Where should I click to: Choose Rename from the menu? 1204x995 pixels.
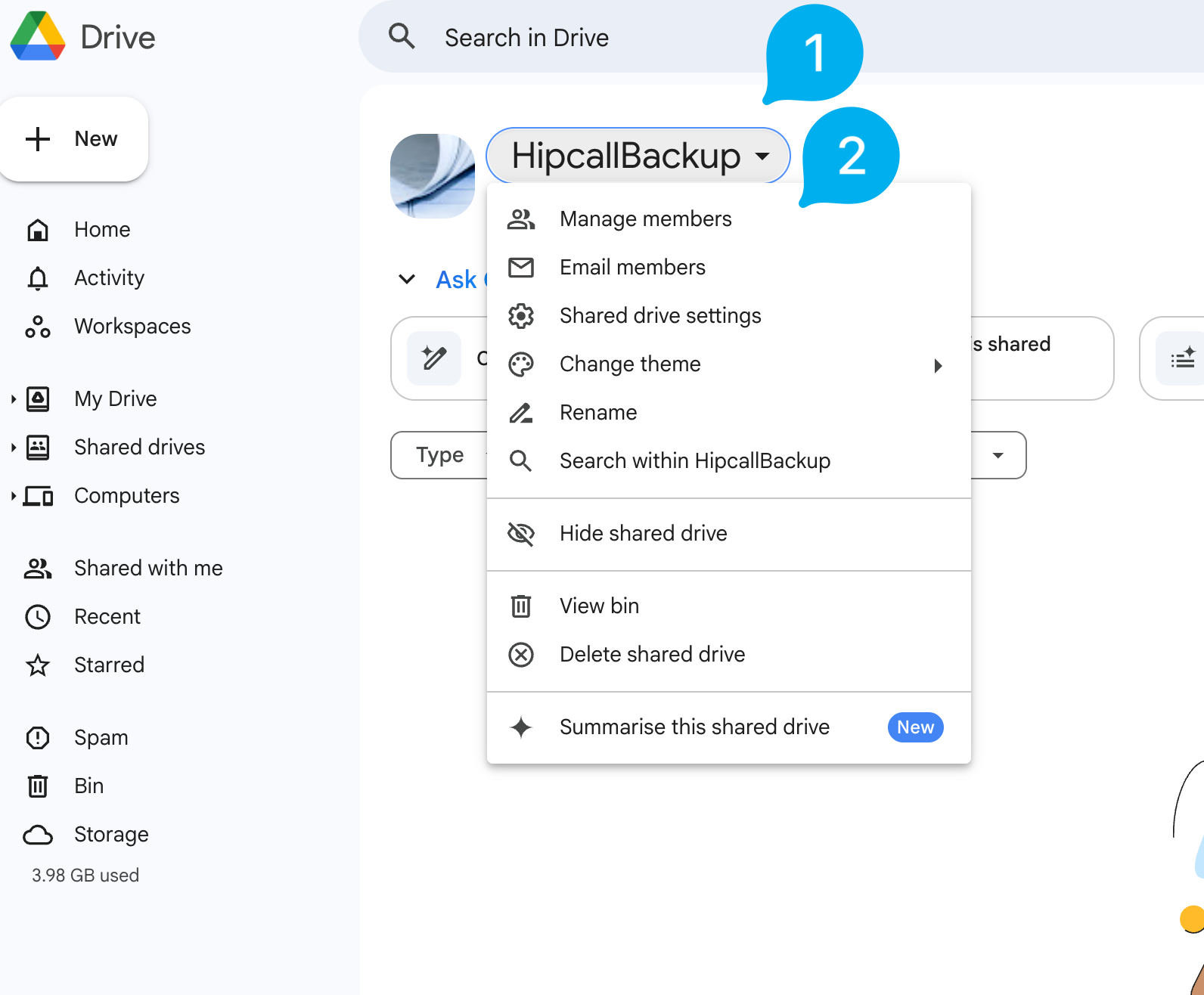pyautogui.click(x=729, y=413)
